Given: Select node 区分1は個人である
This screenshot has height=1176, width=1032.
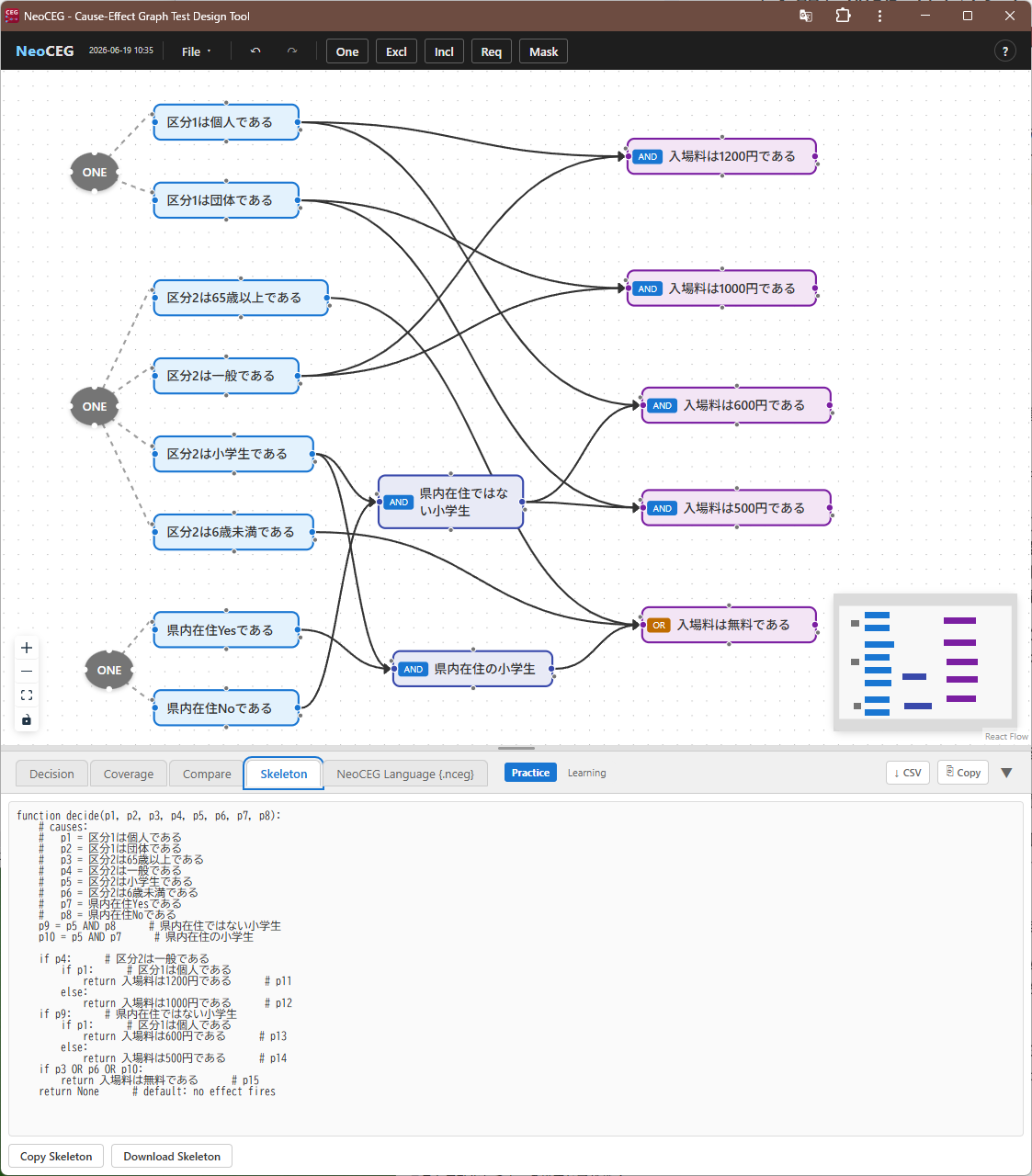Looking at the screenshot, I should click(x=226, y=122).
